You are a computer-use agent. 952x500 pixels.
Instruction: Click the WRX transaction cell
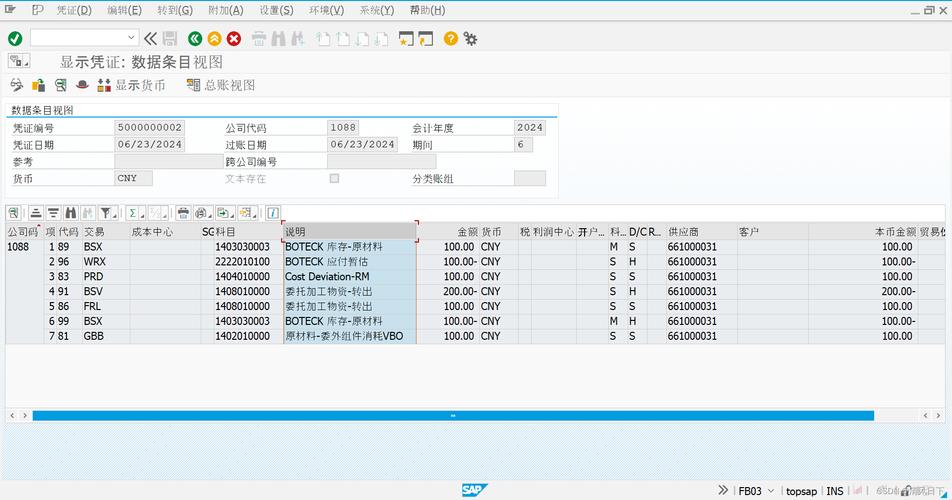pyautogui.click(x=106, y=262)
